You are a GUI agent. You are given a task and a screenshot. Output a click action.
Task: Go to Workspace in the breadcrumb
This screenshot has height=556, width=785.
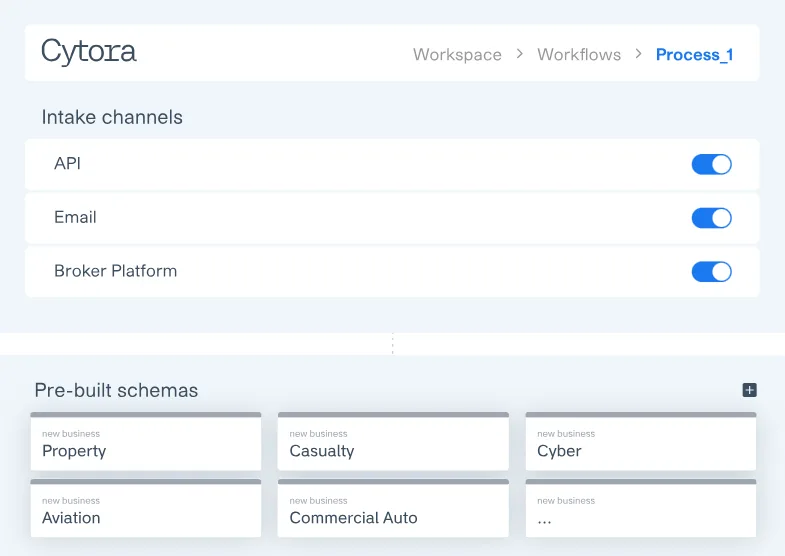(457, 55)
